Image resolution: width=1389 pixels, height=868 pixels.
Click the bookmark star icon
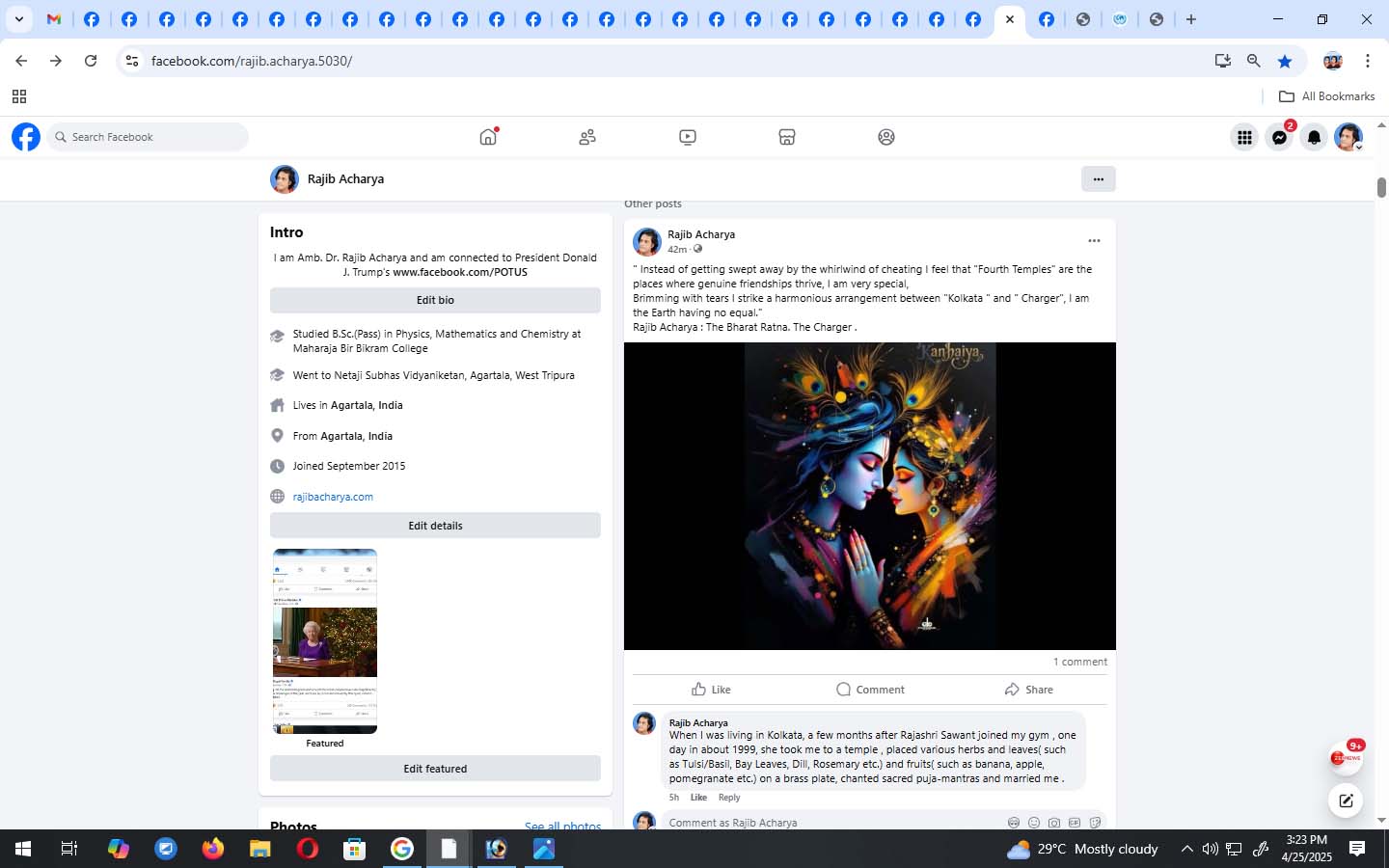tap(1285, 61)
